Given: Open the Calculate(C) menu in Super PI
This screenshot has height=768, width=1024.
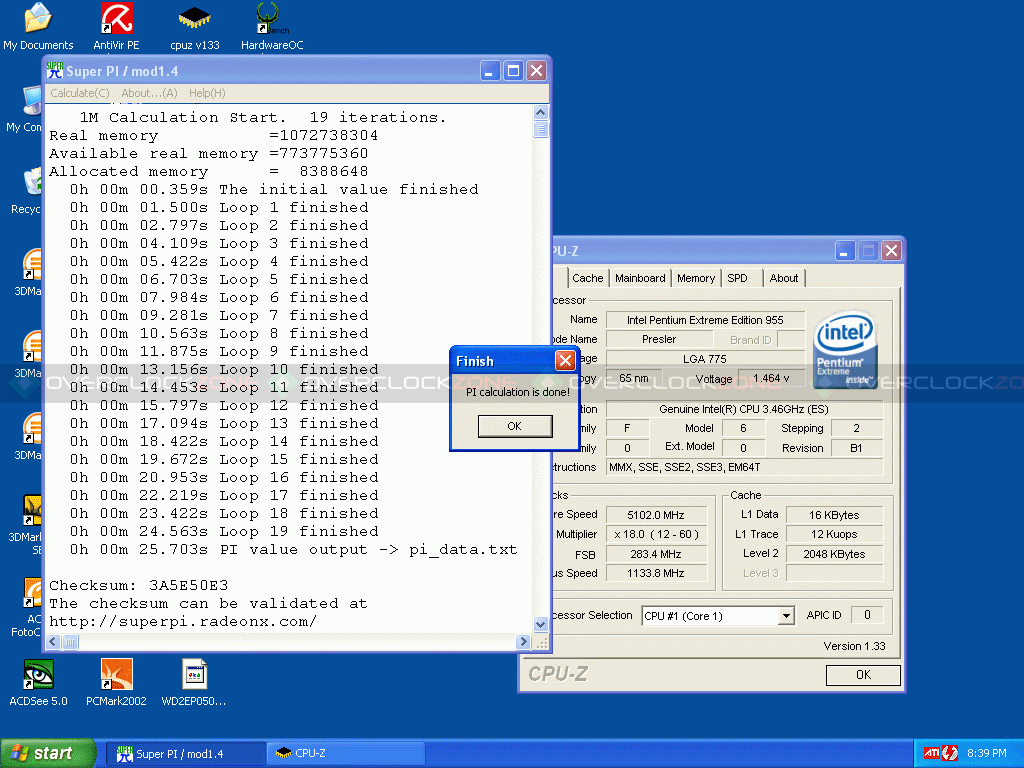Looking at the screenshot, I should 80,93.
